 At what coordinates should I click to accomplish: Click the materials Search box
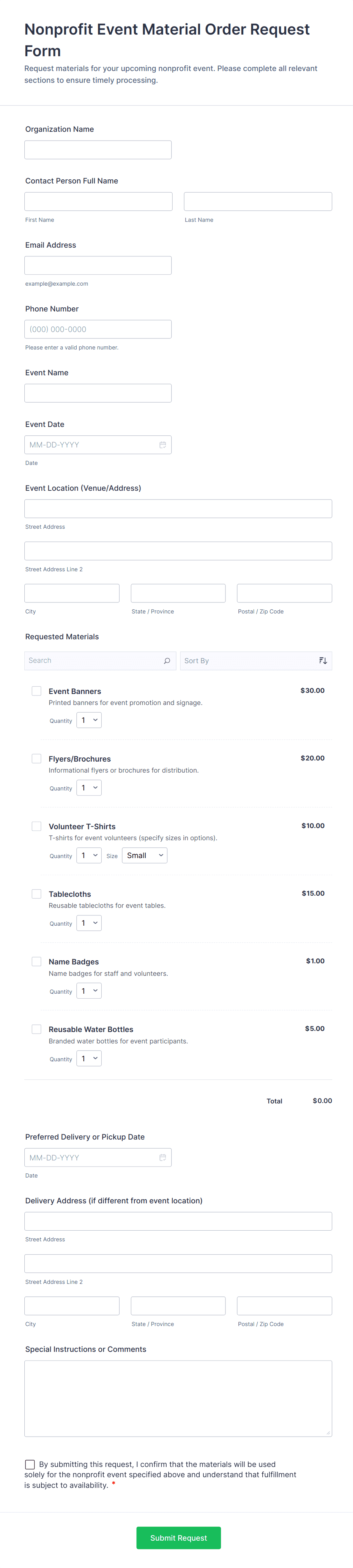coord(95,661)
